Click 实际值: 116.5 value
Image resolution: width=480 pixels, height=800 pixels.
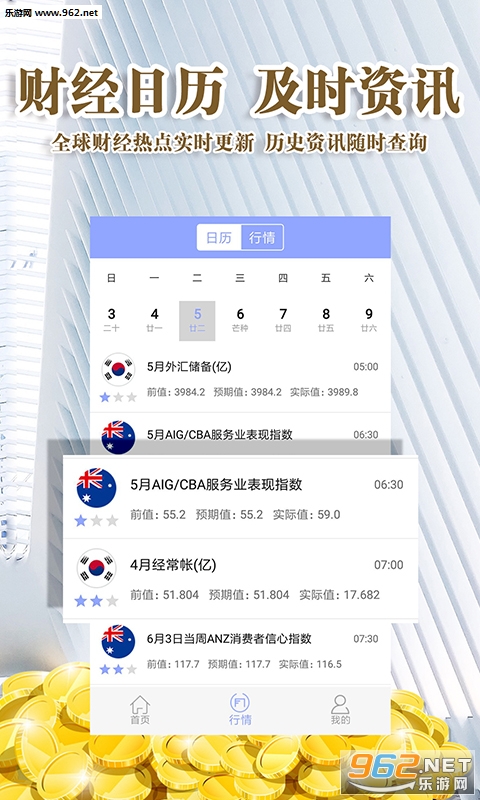[x=310, y=664]
